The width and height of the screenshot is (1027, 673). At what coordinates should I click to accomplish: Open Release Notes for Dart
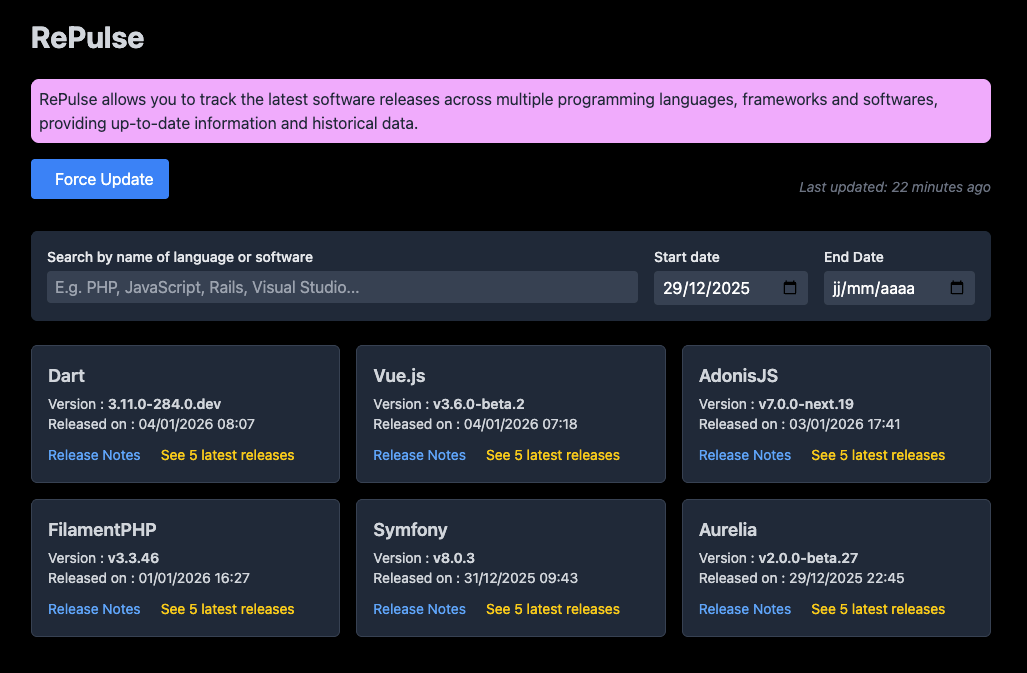click(94, 455)
